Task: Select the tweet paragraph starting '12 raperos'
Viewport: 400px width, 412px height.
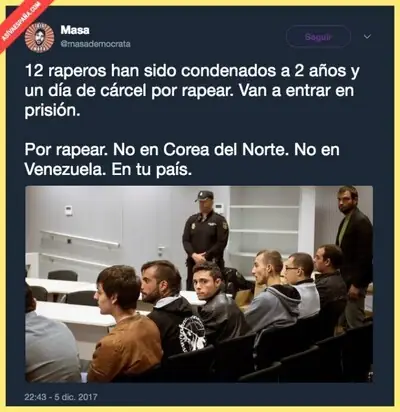Action: pos(192,91)
